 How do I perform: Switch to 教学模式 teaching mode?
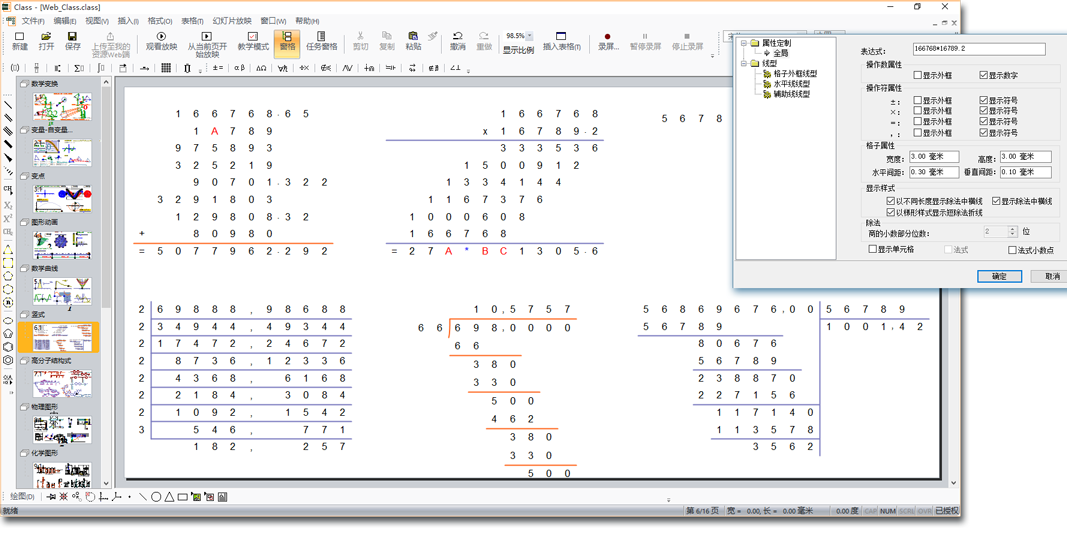(253, 40)
